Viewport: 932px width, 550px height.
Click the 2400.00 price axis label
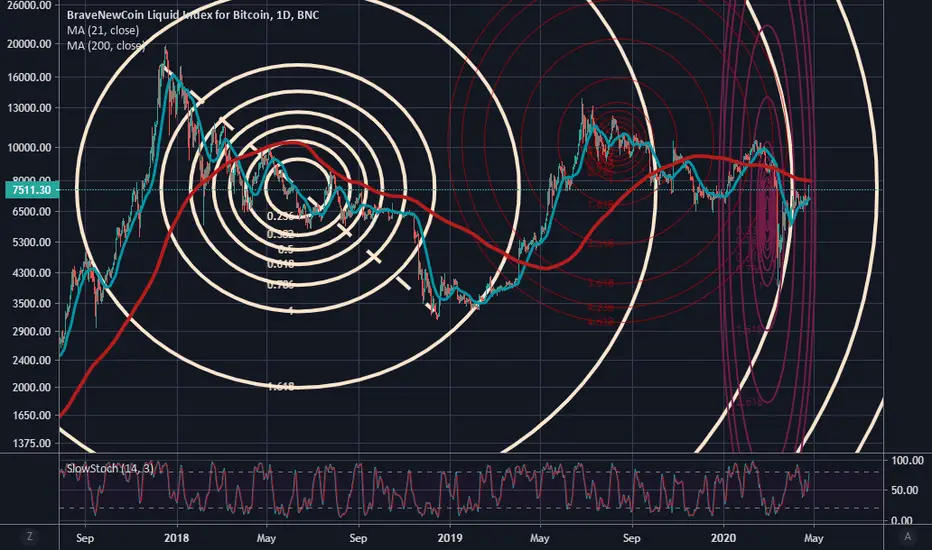click(32, 360)
